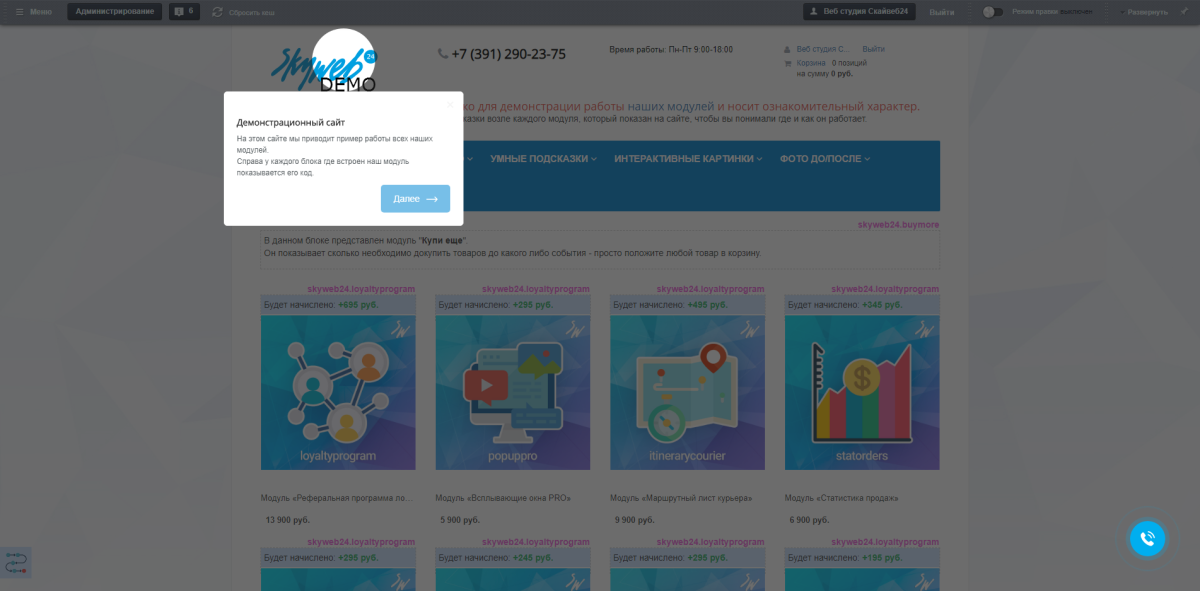Click the notifications icon showing 6
This screenshot has height=591, width=1200.
[184, 12]
